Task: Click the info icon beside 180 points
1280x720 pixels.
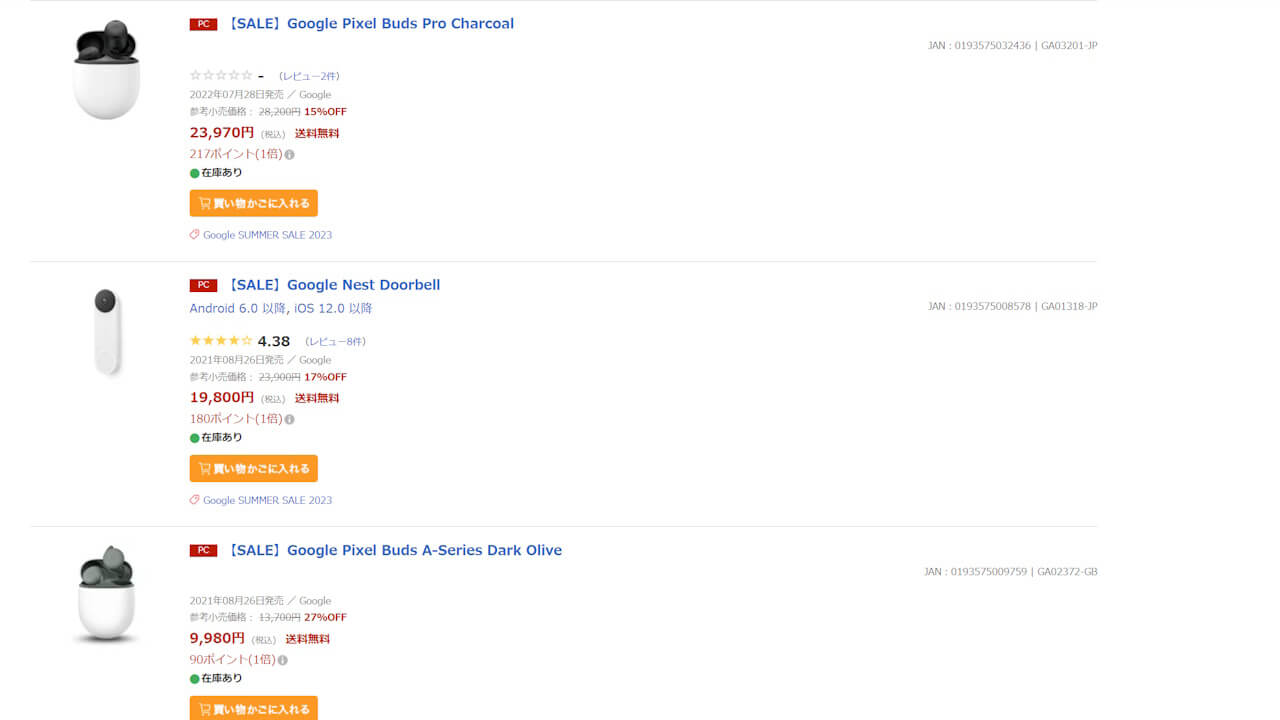Action: pos(290,420)
